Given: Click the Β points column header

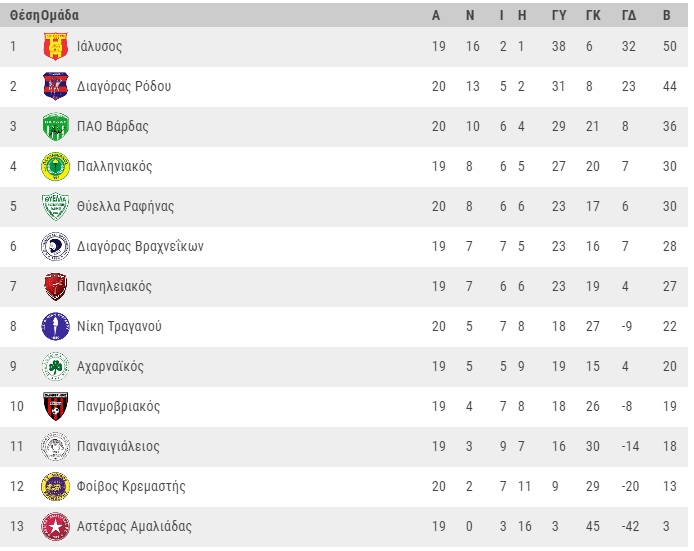Looking at the screenshot, I should click(x=667, y=16).
